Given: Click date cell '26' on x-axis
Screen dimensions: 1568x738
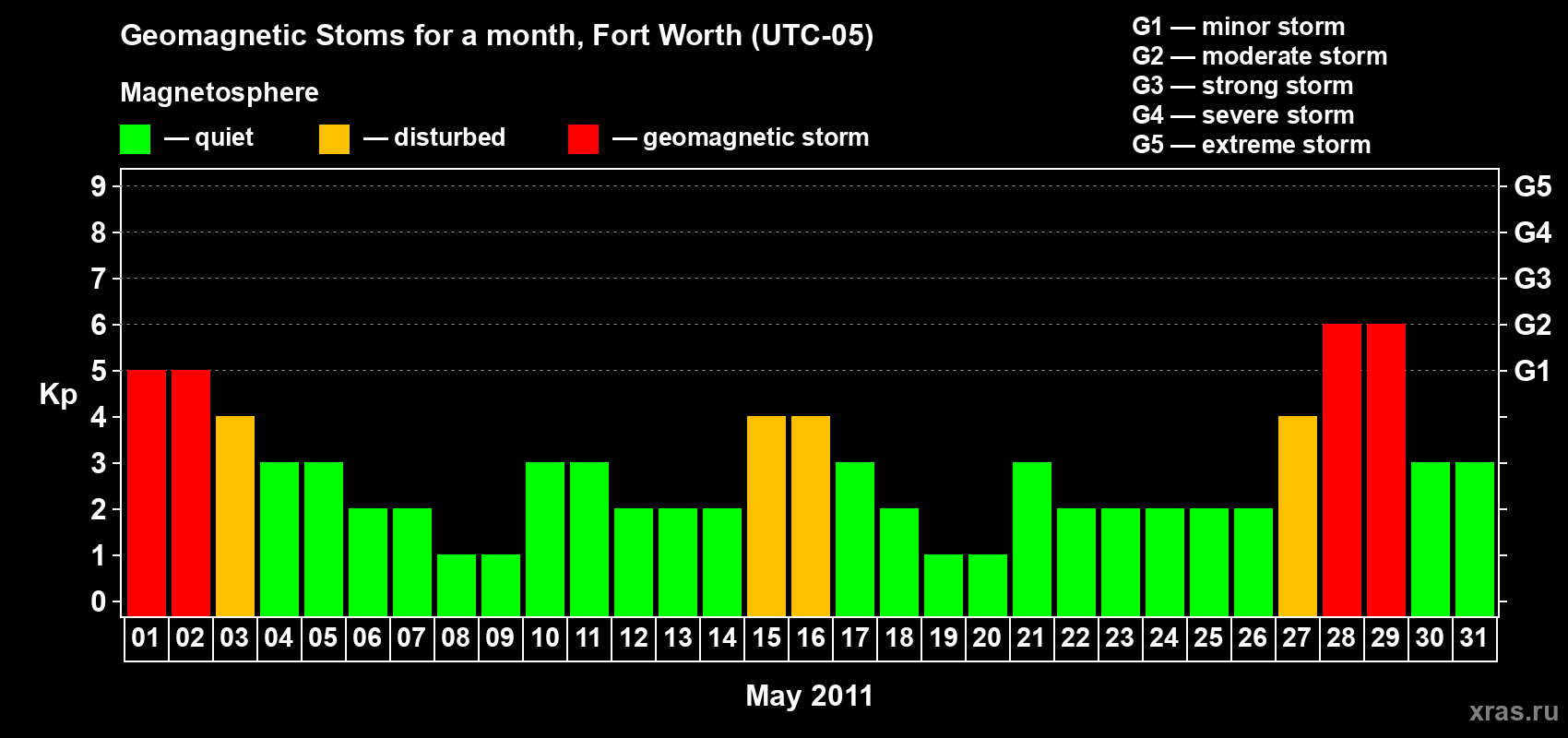Looking at the screenshot, I should point(1253,638).
